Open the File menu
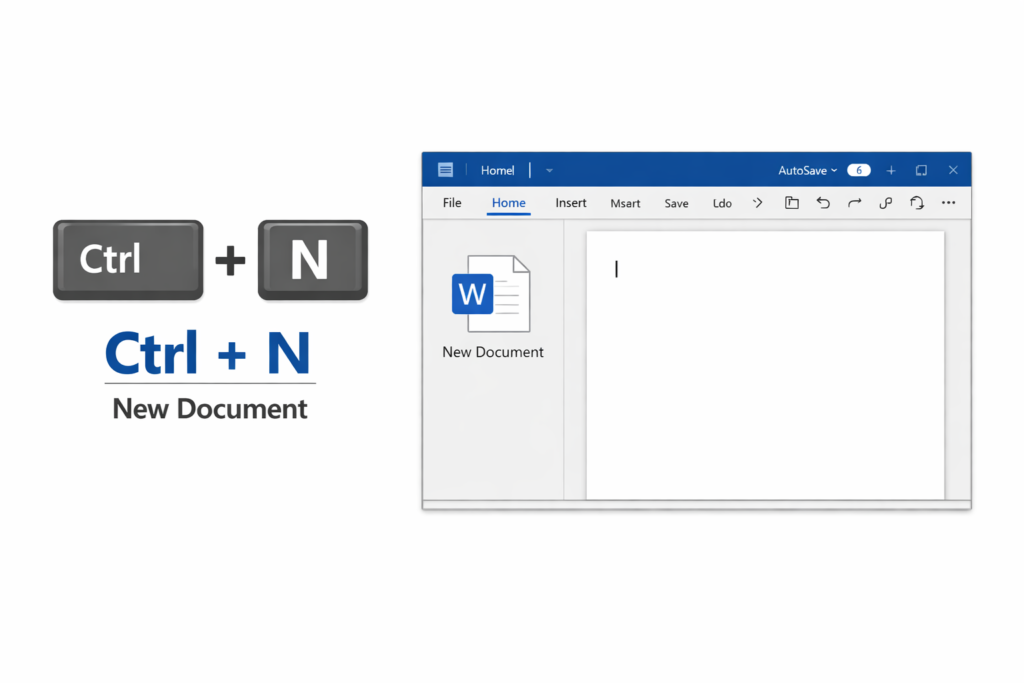Viewport: 1024px width, 683px height. click(x=451, y=202)
